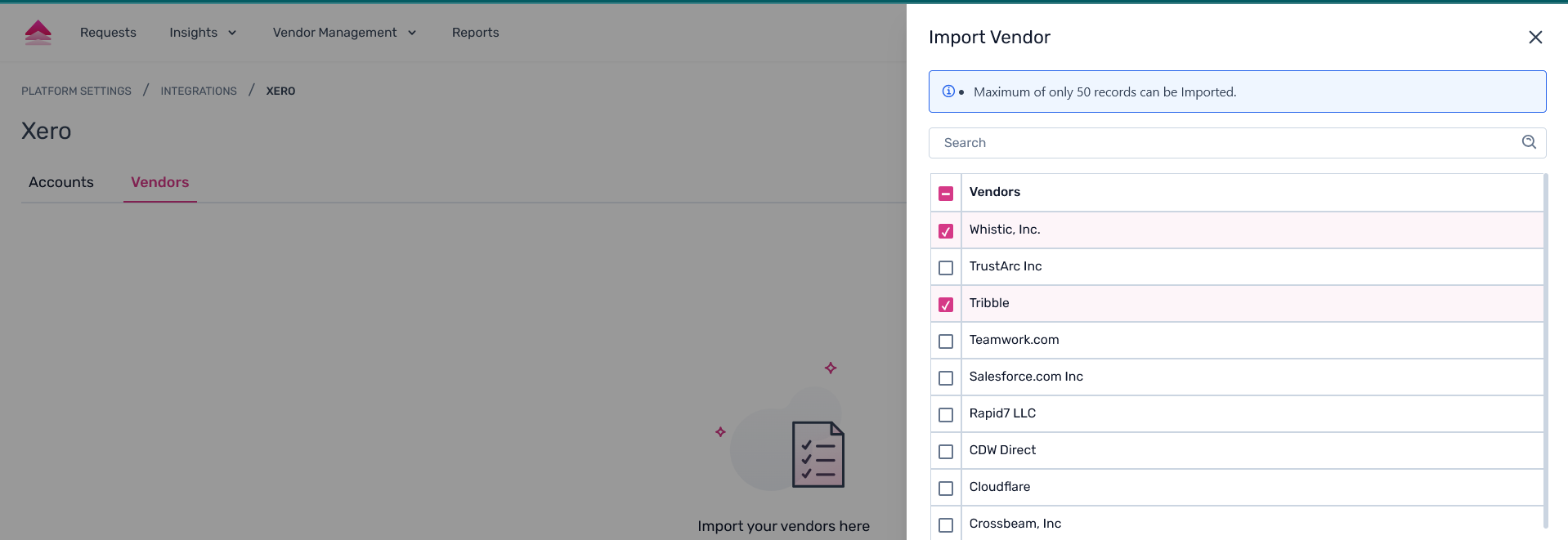Click the search magnifier icon
The image size is (1568, 540).
pos(1529,142)
